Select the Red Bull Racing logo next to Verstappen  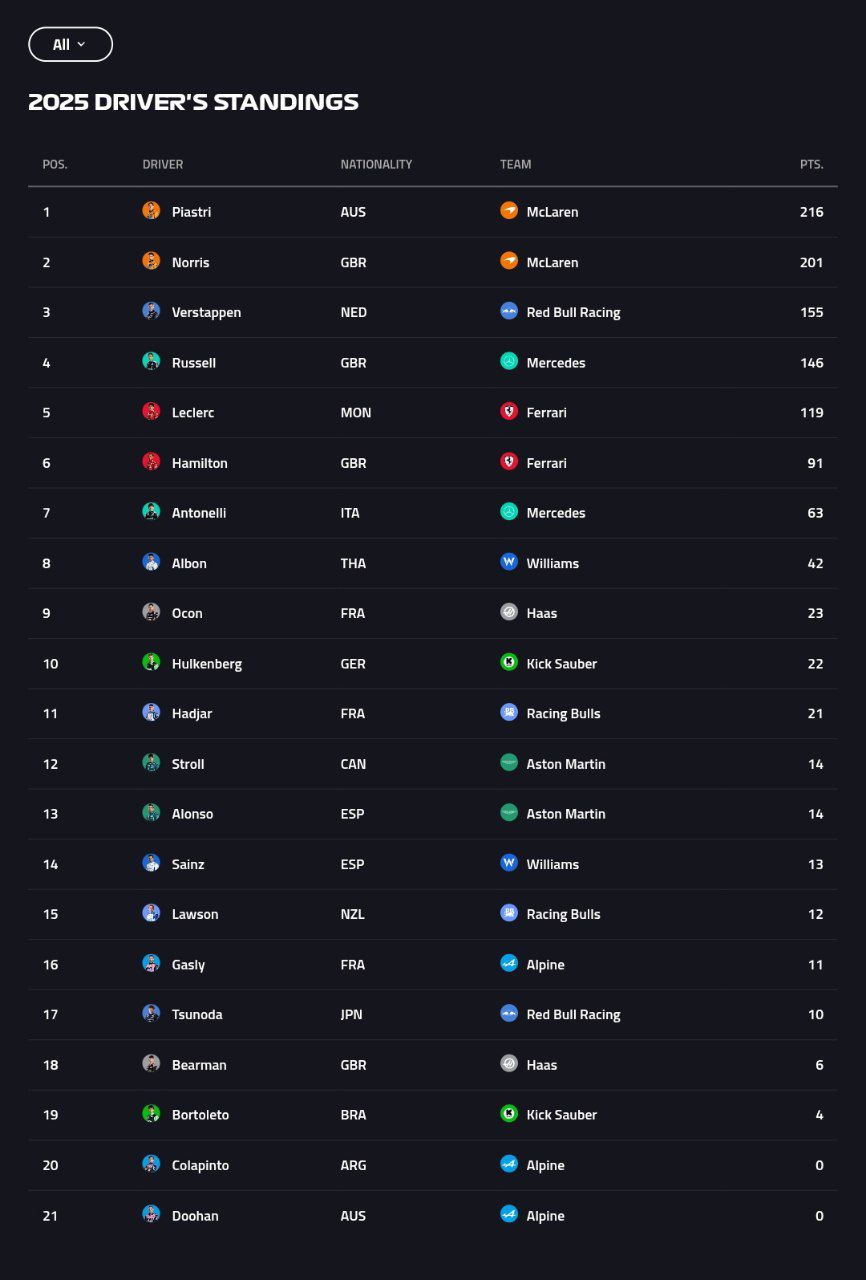tap(509, 312)
